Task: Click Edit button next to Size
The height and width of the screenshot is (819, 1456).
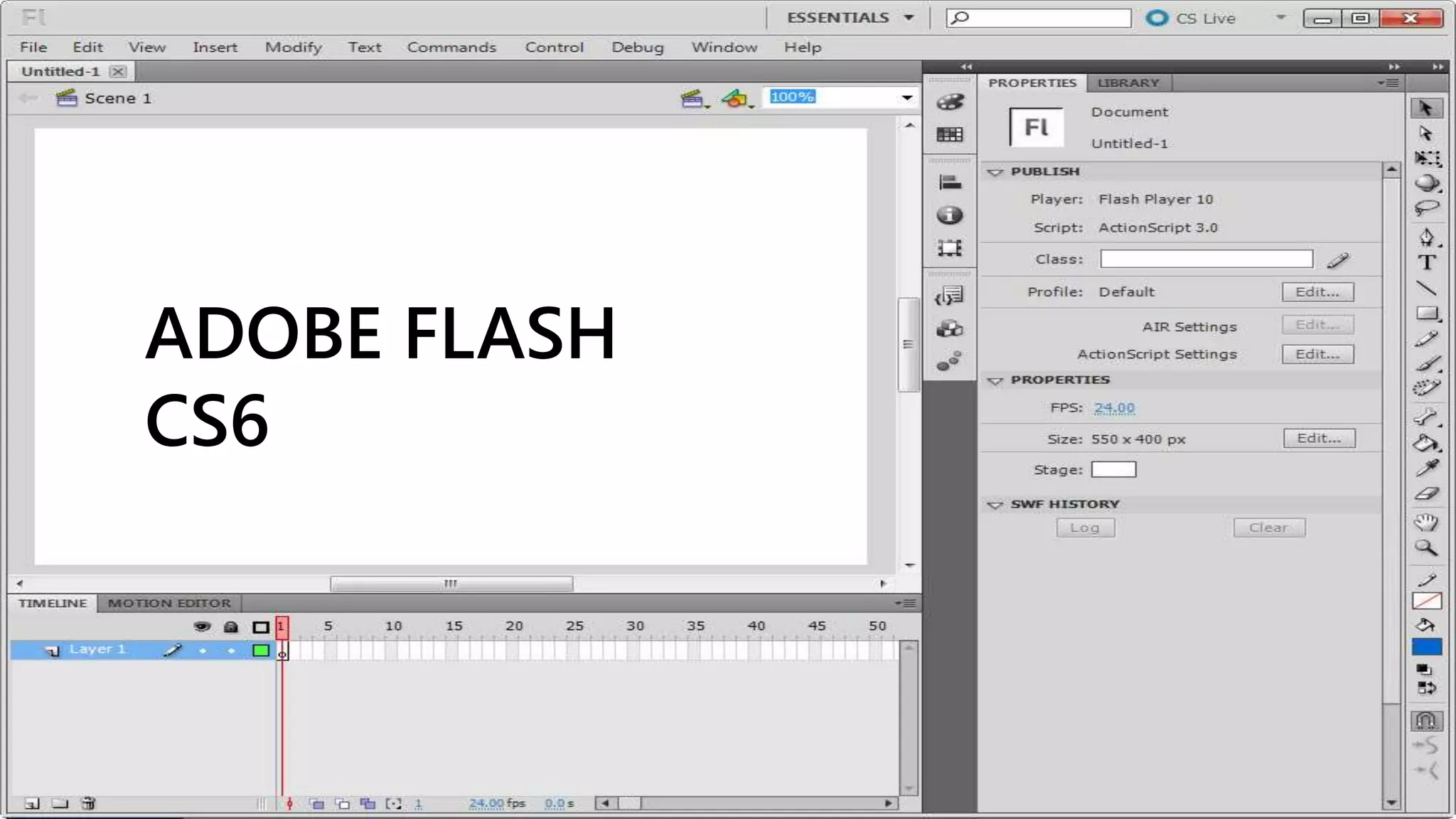Action: pos(1319,438)
